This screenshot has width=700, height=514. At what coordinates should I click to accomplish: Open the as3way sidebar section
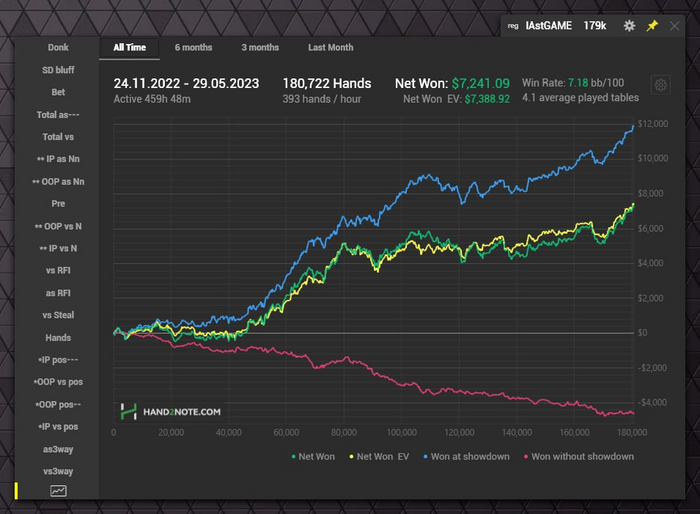[x=58, y=449]
